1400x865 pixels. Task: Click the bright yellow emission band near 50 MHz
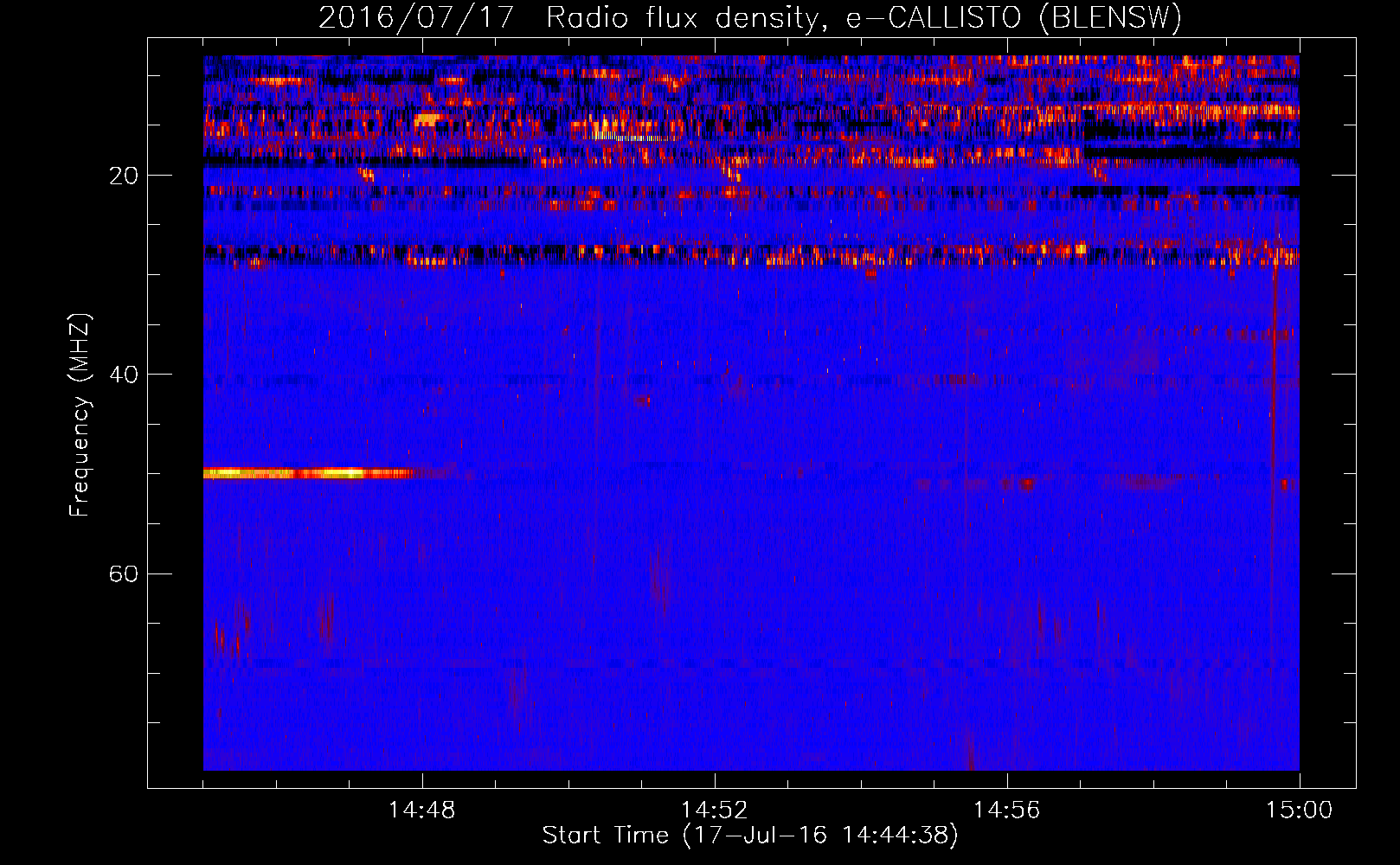(x=307, y=473)
